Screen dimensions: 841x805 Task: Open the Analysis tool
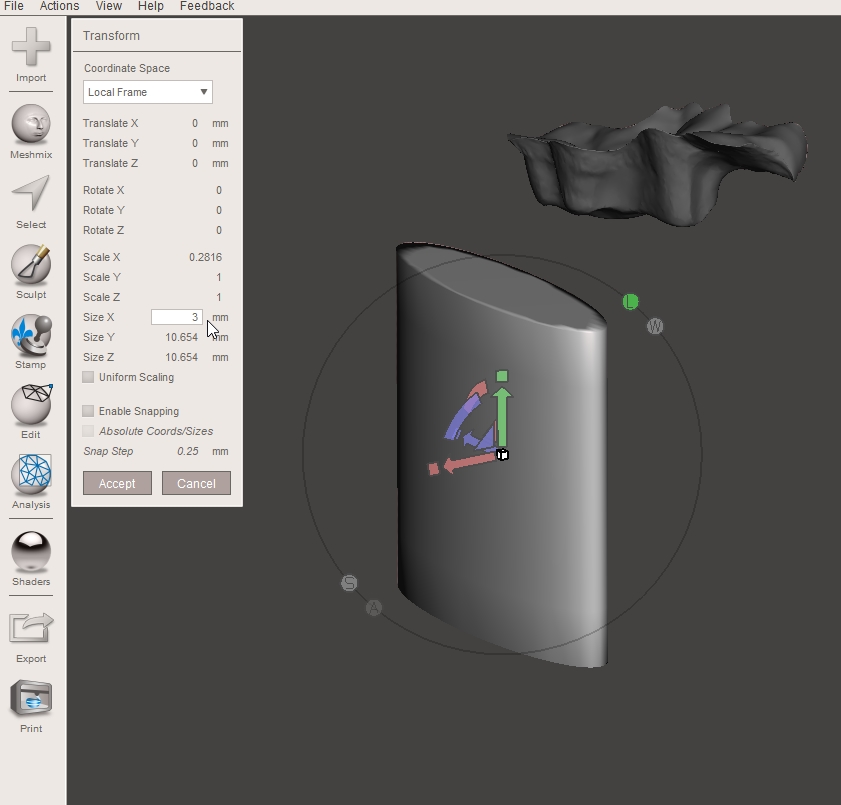(x=31, y=474)
